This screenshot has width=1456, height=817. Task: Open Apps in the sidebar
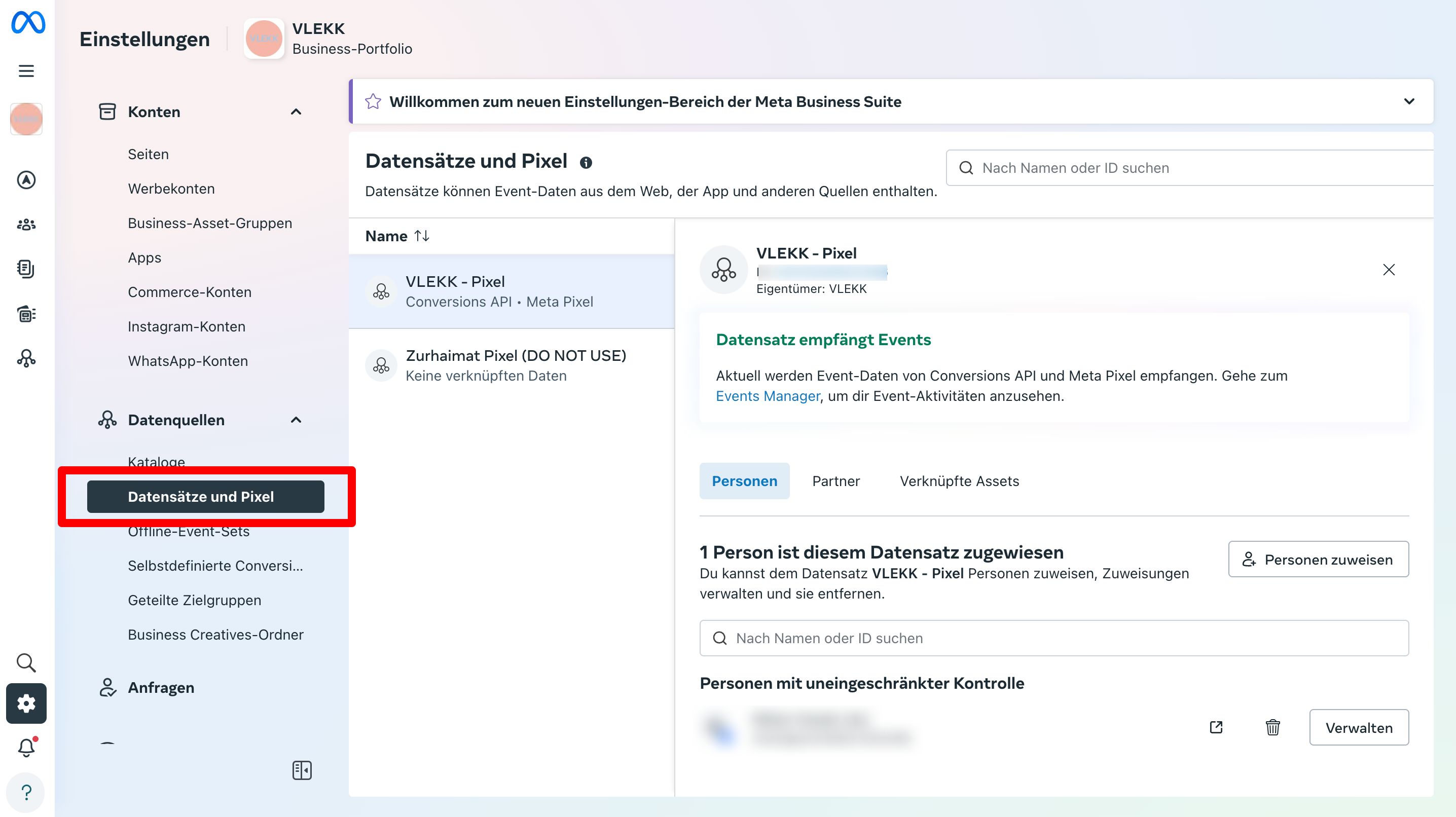[144, 257]
